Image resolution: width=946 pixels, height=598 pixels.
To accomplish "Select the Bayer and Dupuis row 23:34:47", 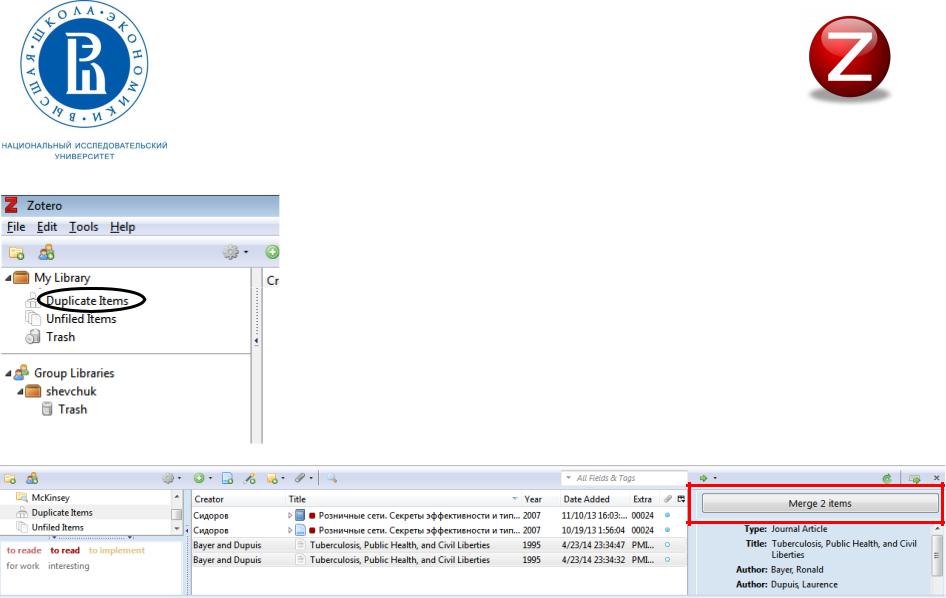I will pyautogui.click(x=439, y=545).
